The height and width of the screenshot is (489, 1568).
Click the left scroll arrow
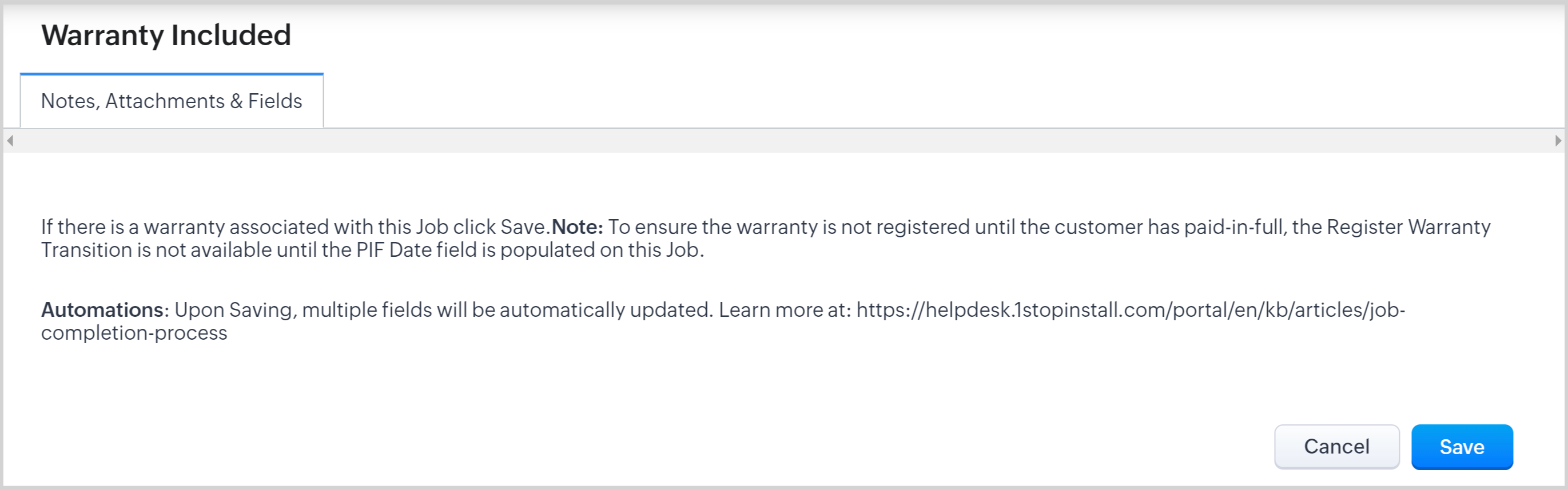[10, 141]
